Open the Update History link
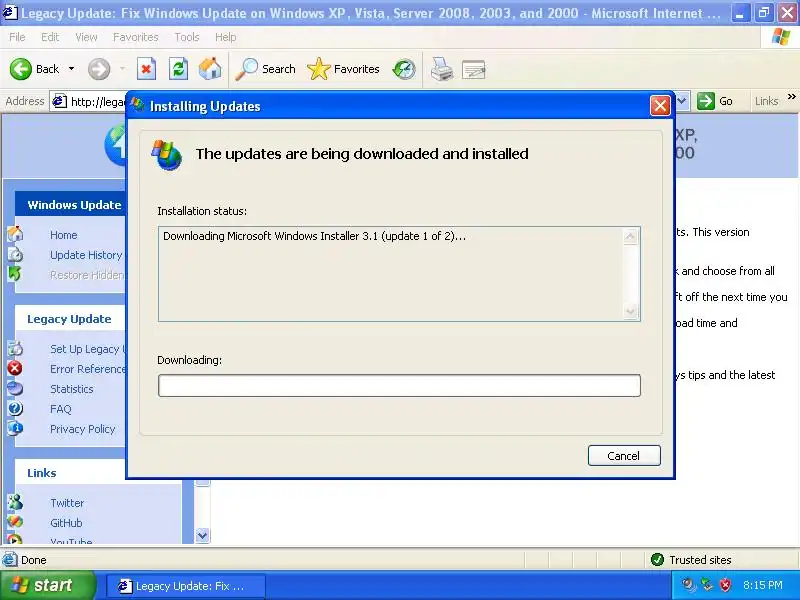The height and width of the screenshot is (600, 800). click(x=86, y=255)
